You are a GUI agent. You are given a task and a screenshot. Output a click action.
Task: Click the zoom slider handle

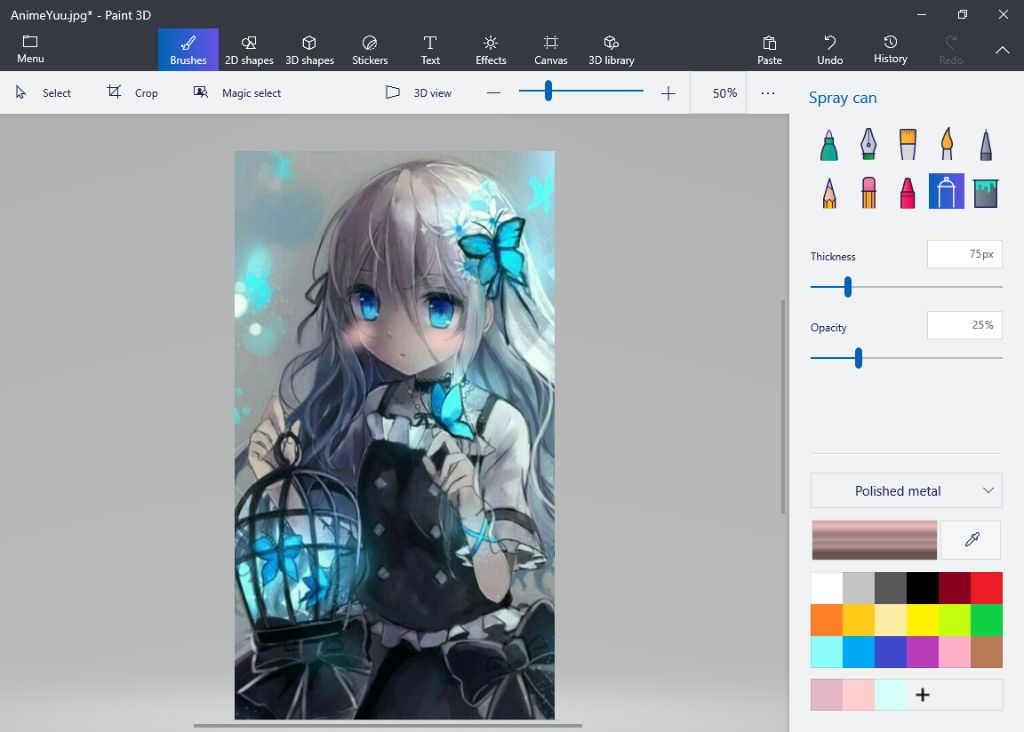pos(549,91)
